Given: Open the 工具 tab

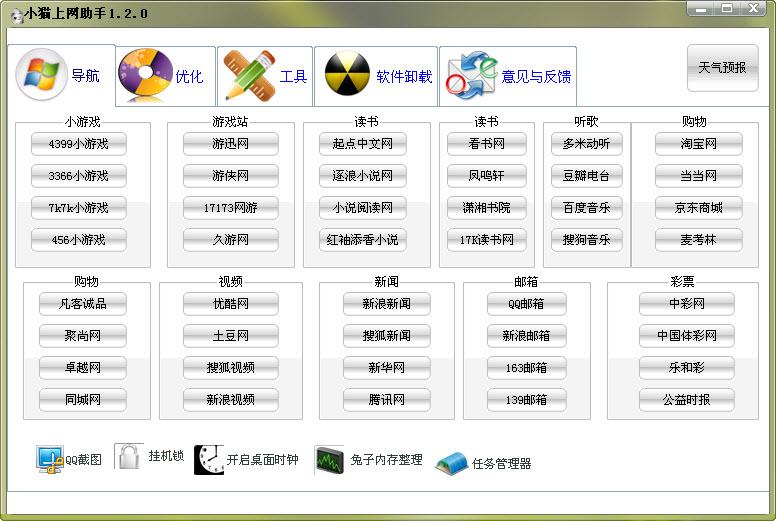Looking at the screenshot, I should point(265,76).
